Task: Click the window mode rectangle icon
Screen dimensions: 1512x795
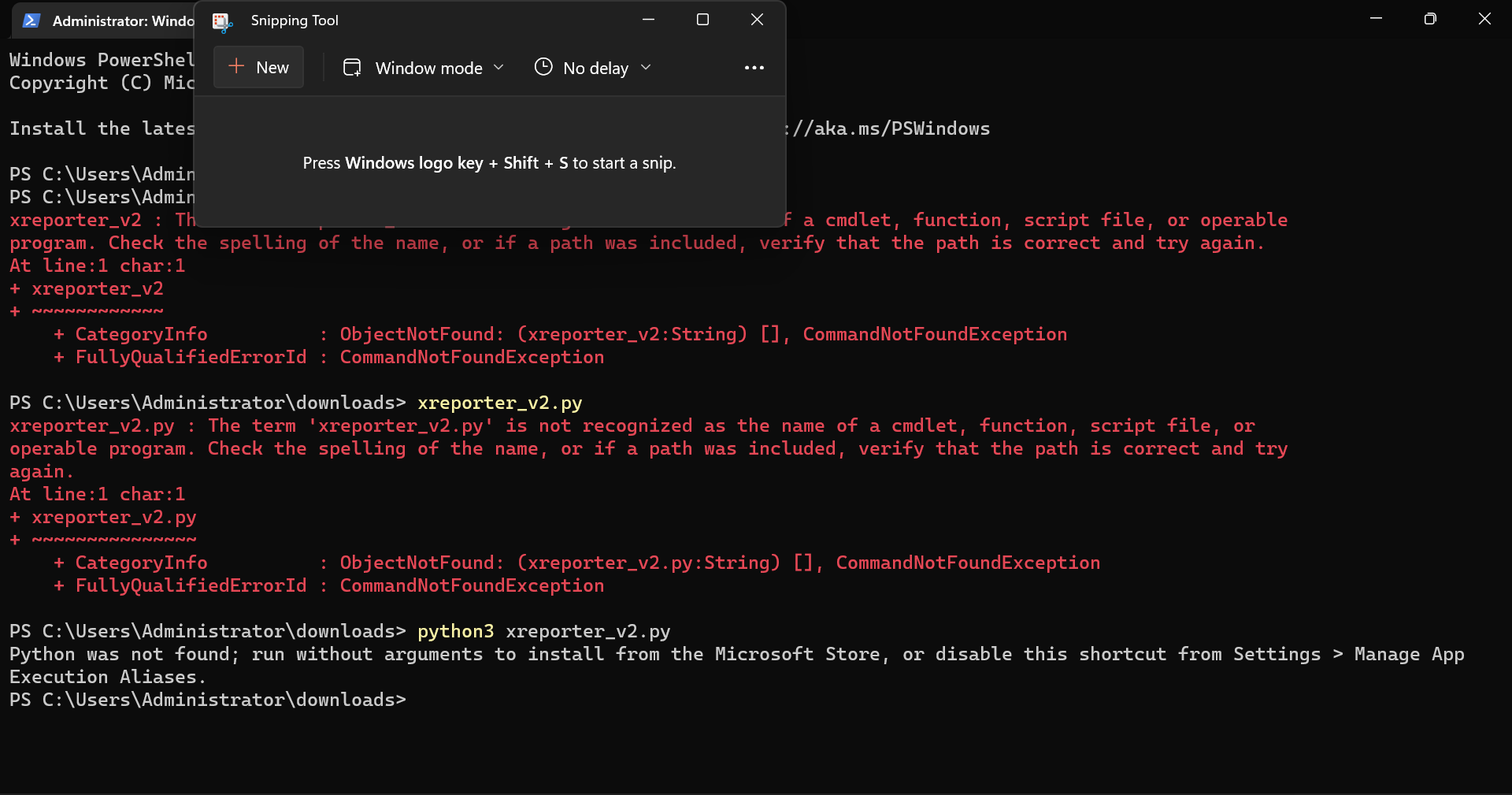Action: [352, 68]
